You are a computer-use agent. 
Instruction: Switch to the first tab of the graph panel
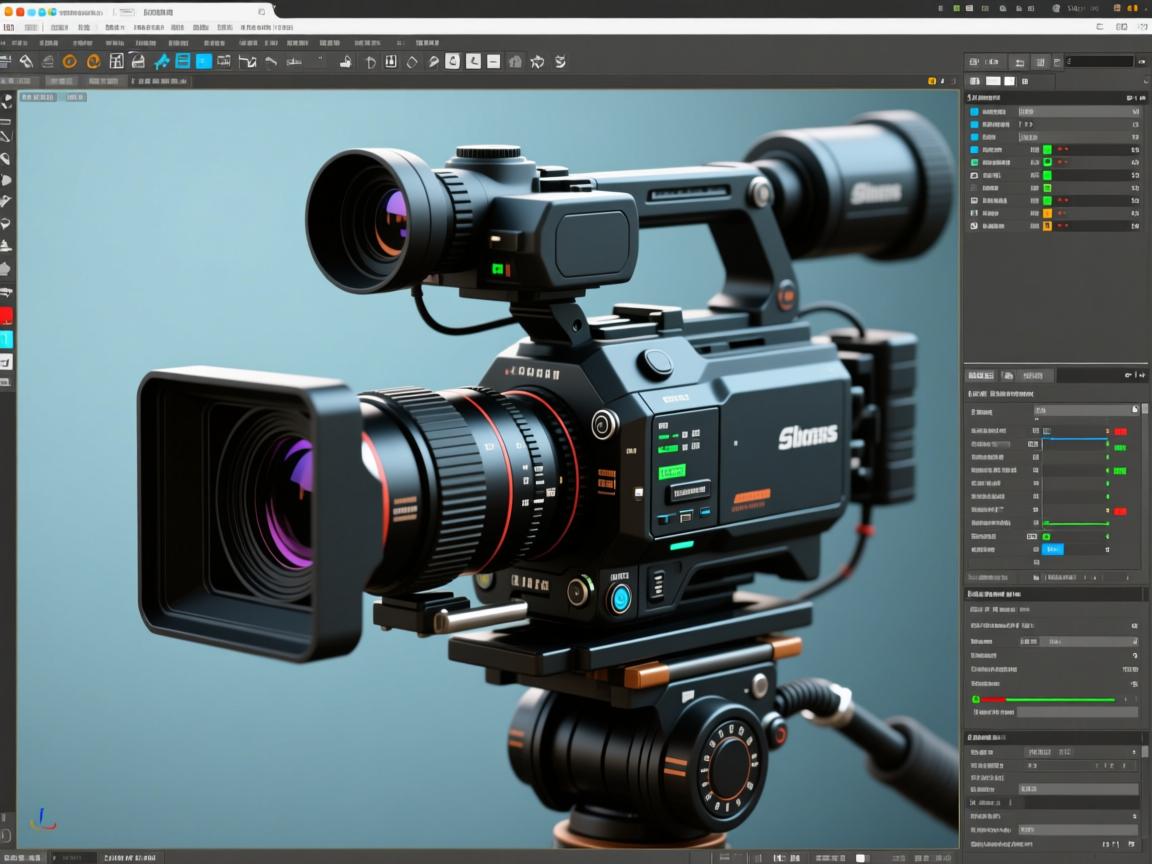tap(980, 375)
